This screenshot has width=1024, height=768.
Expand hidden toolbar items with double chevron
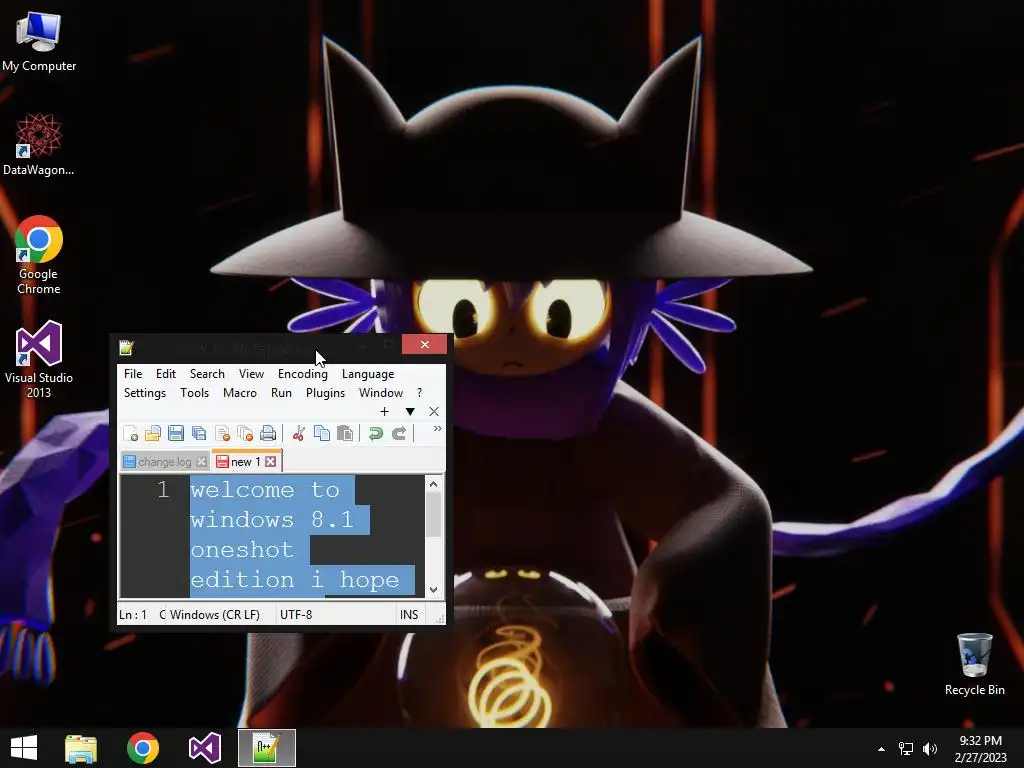click(x=438, y=428)
